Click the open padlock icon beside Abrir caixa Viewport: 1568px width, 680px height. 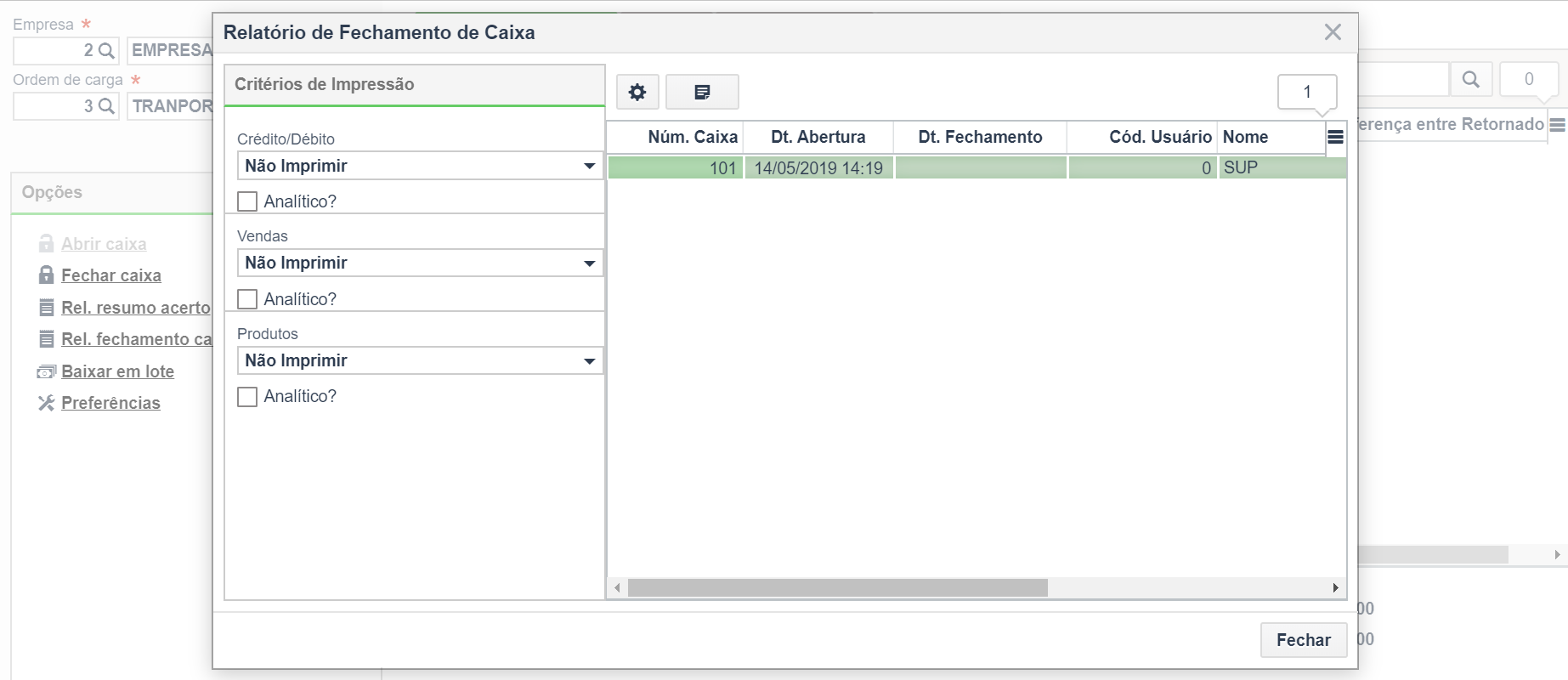pos(47,243)
